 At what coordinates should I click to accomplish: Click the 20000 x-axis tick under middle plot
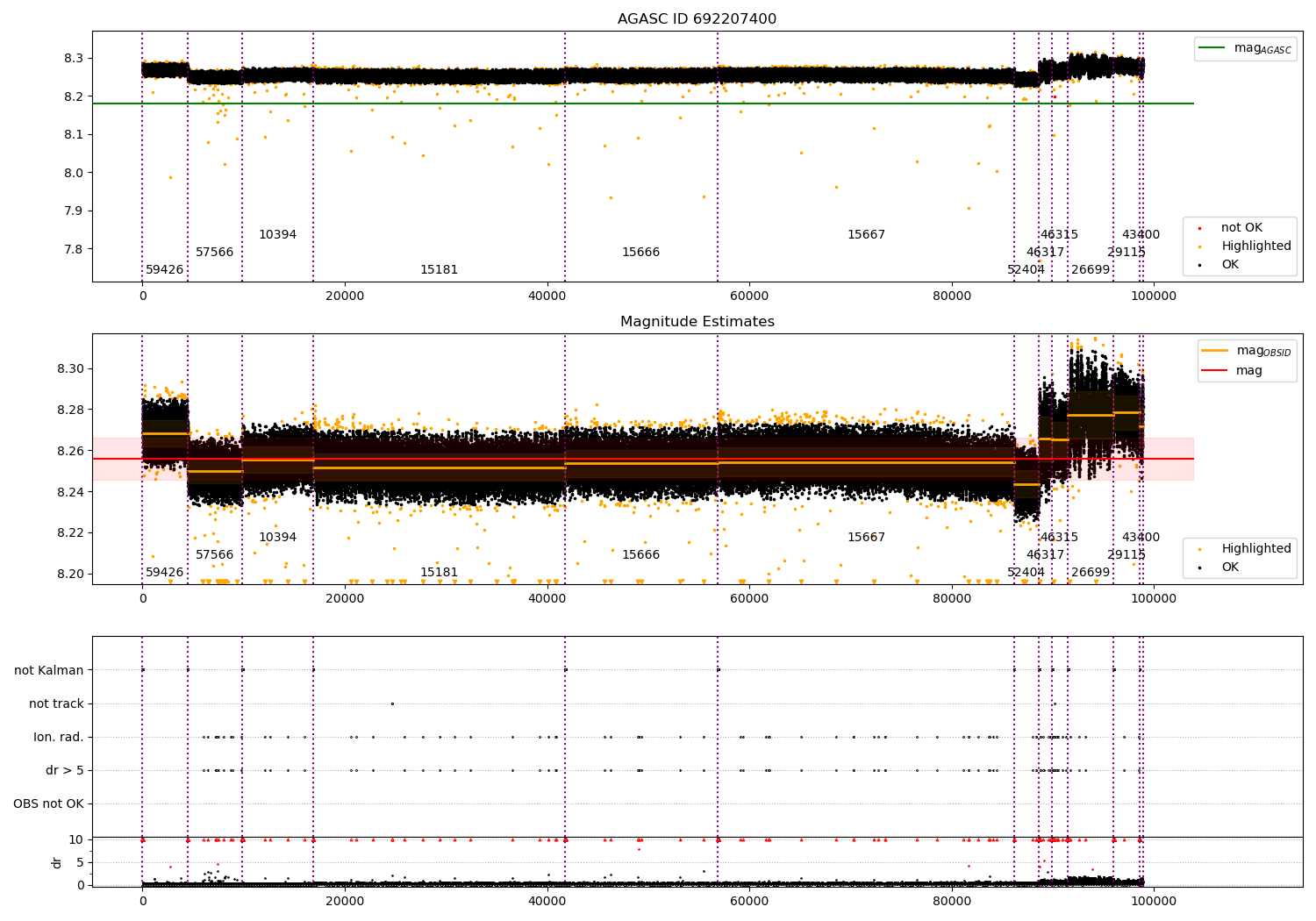[345, 599]
